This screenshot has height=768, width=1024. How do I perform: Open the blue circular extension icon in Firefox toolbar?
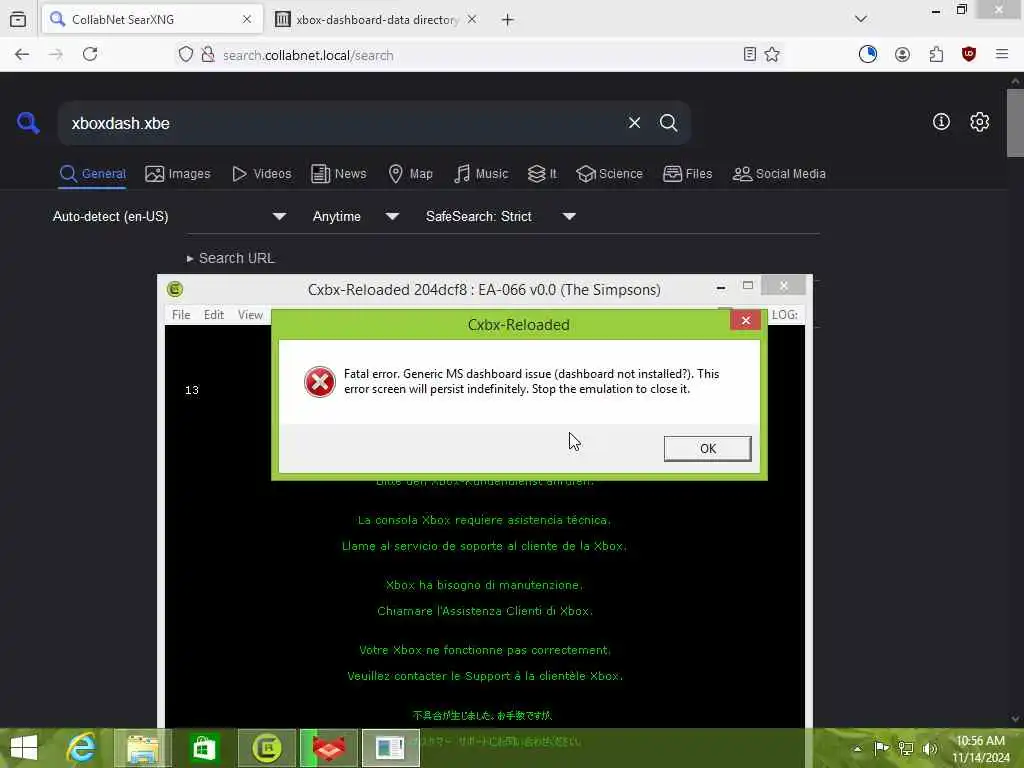click(868, 54)
